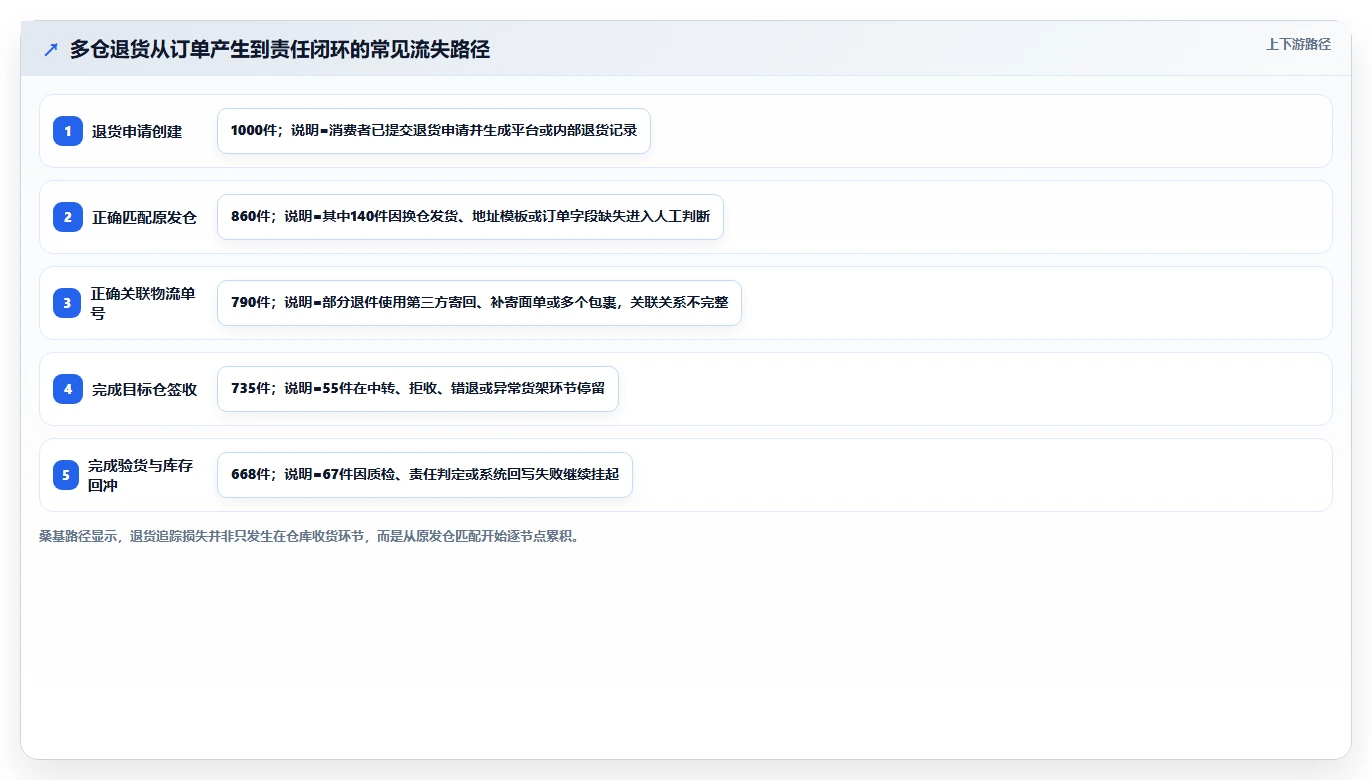1372x780 pixels.
Task: Select the 完成目标仓签收 step label
Action: [145, 389]
